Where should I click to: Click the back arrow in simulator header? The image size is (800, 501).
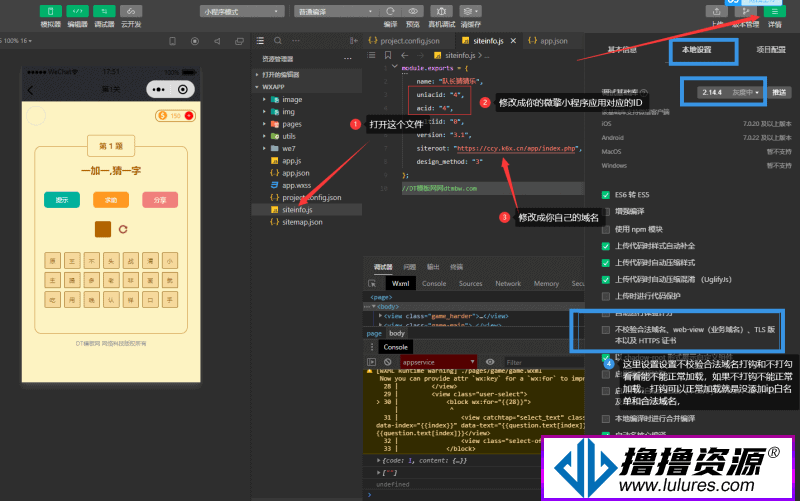pos(31,90)
